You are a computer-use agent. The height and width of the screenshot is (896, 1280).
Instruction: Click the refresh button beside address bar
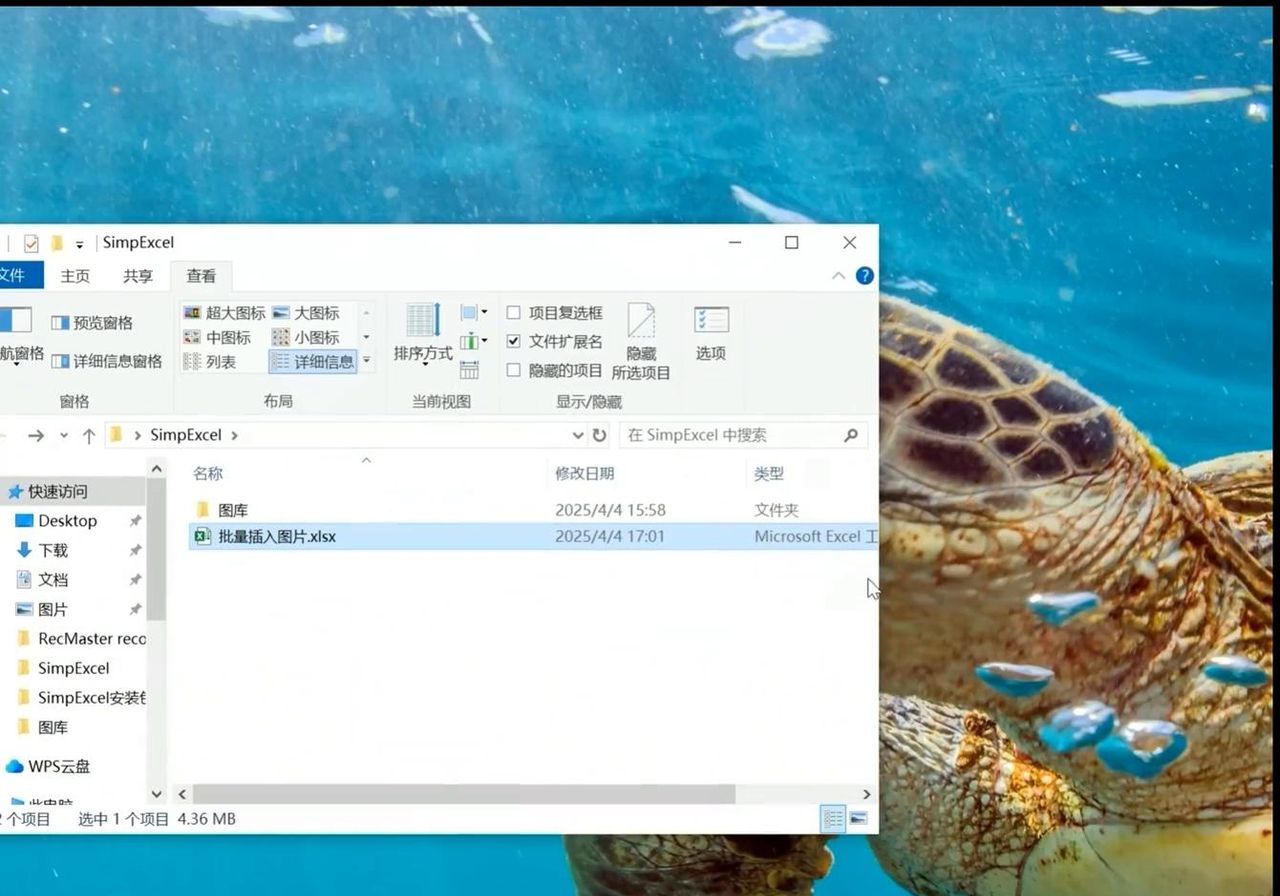pos(600,436)
